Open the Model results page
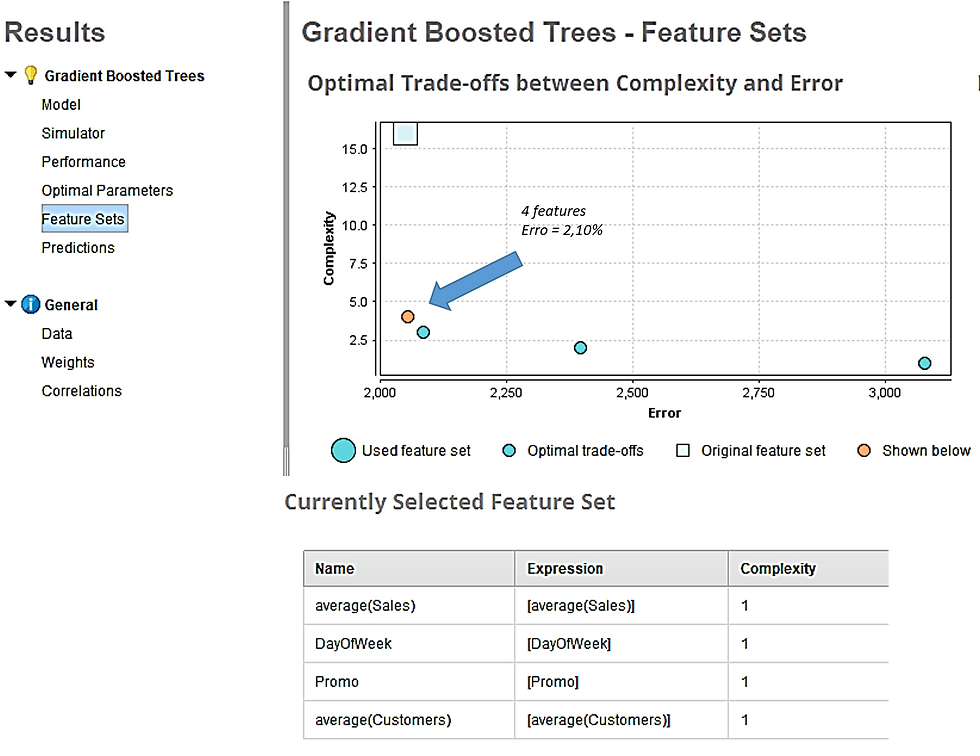This screenshot has height=756, width=980. [61, 104]
